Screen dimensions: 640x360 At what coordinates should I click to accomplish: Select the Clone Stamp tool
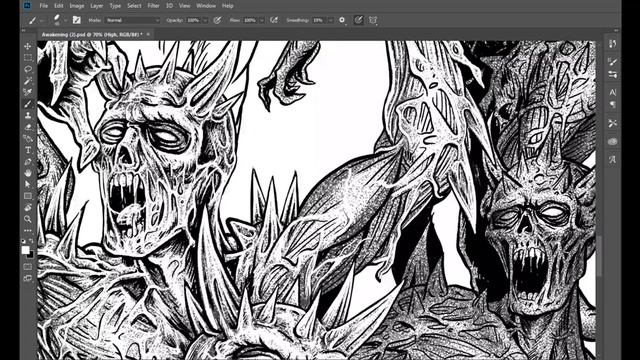pyautogui.click(x=28, y=116)
